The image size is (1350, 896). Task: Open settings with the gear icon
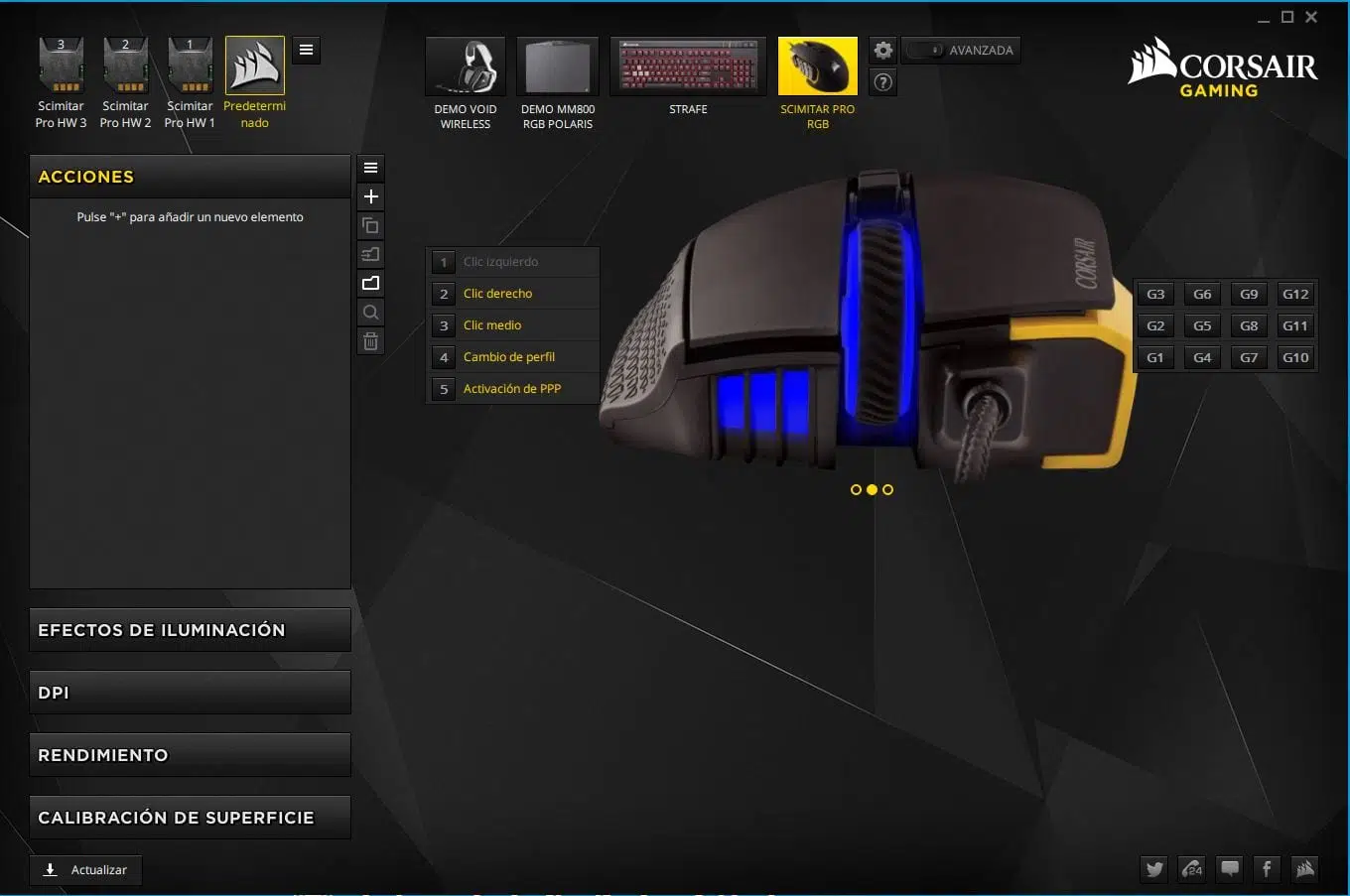tap(882, 50)
